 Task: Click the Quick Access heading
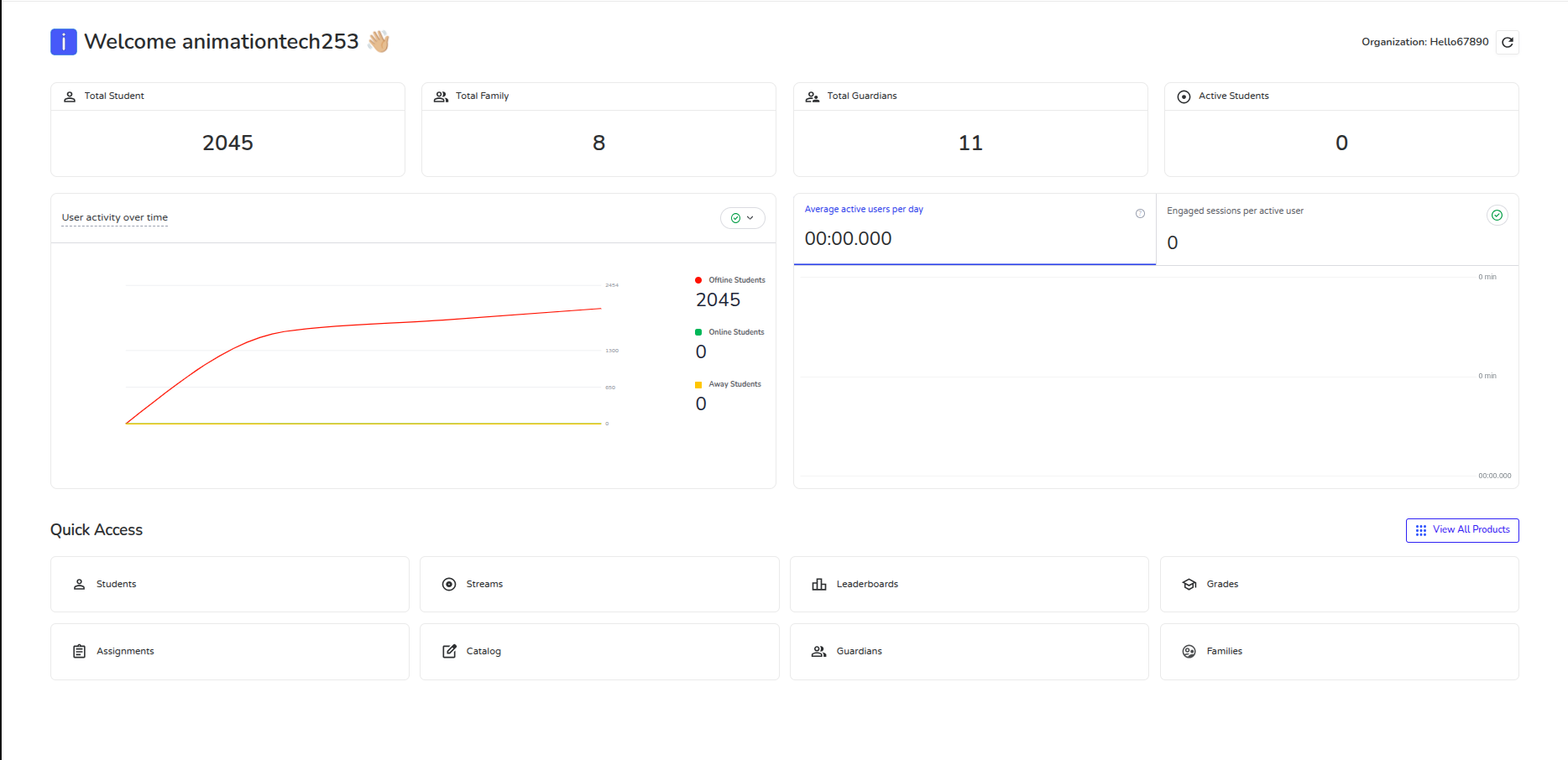coord(97,530)
